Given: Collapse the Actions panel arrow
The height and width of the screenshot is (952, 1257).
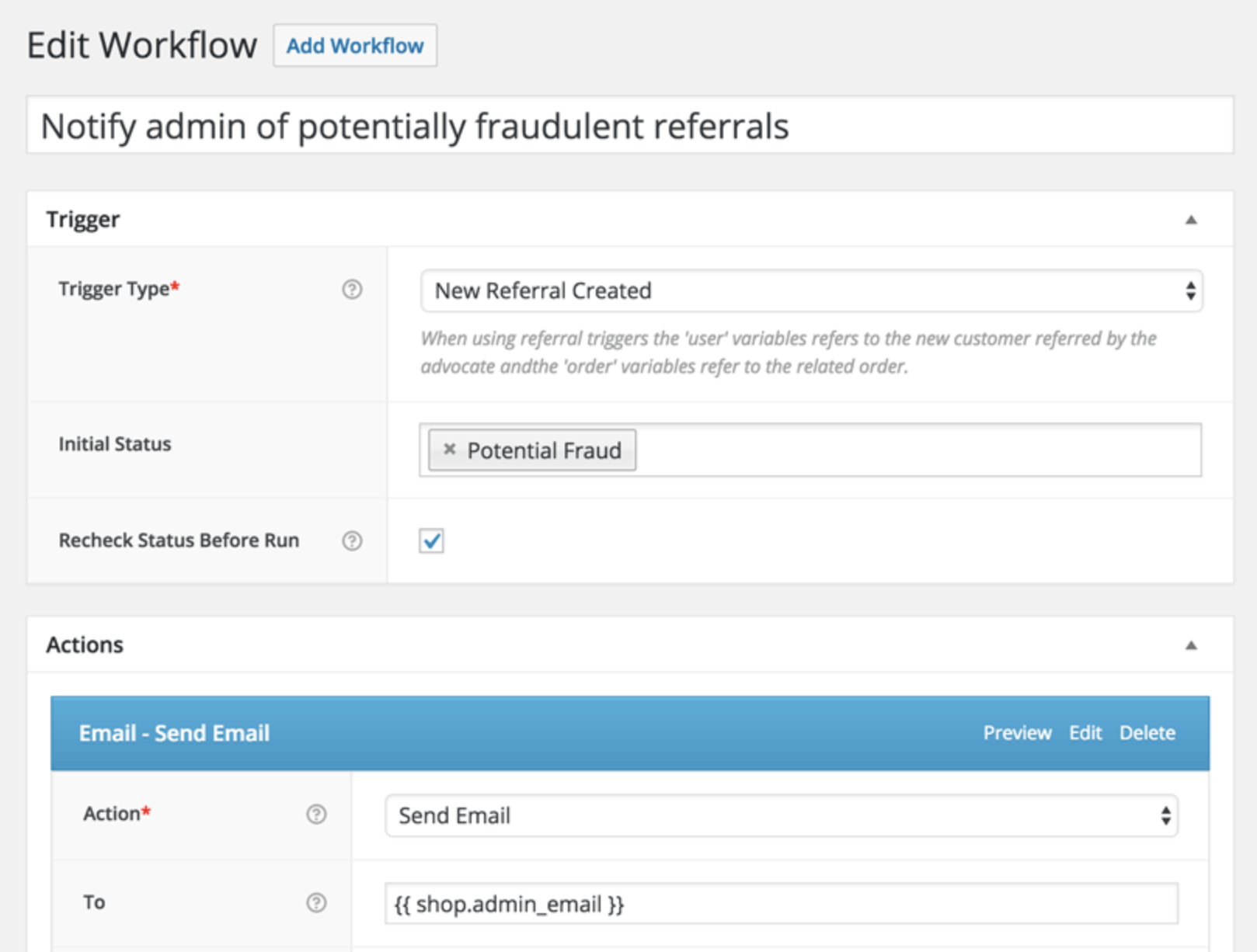Looking at the screenshot, I should [x=1191, y=645].
